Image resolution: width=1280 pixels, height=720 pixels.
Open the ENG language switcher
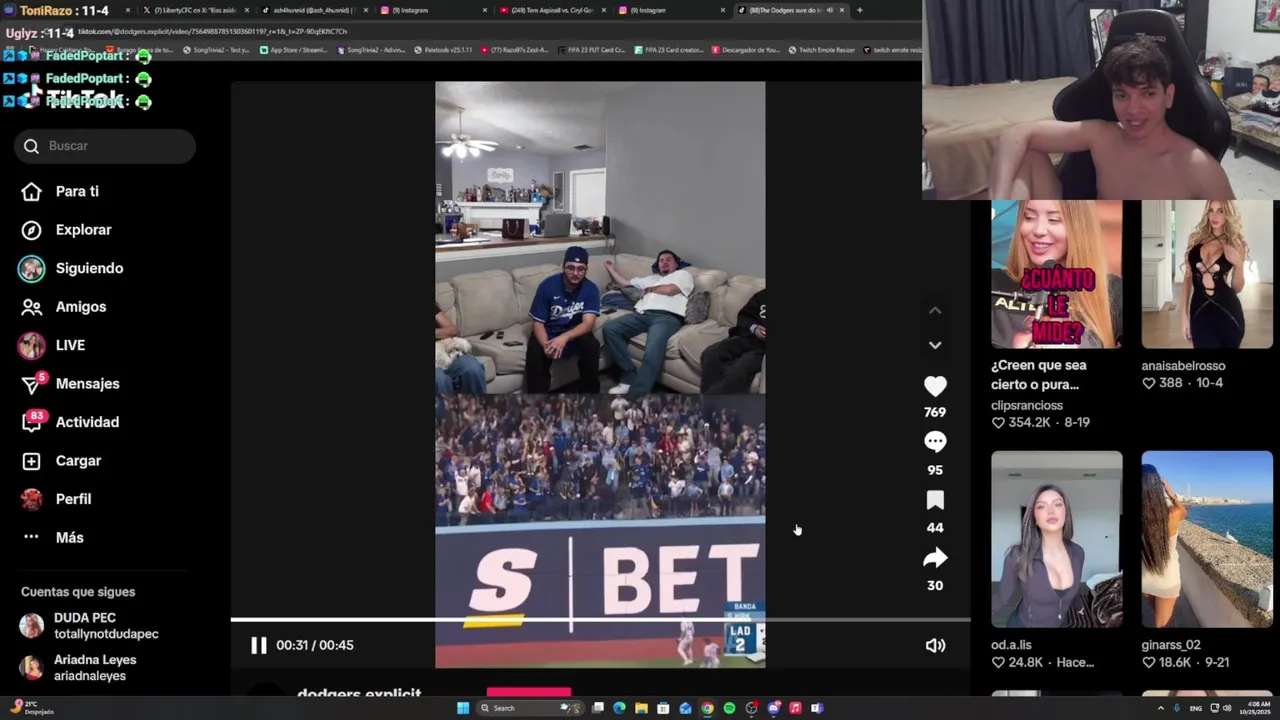click(x=1196, y=708)
